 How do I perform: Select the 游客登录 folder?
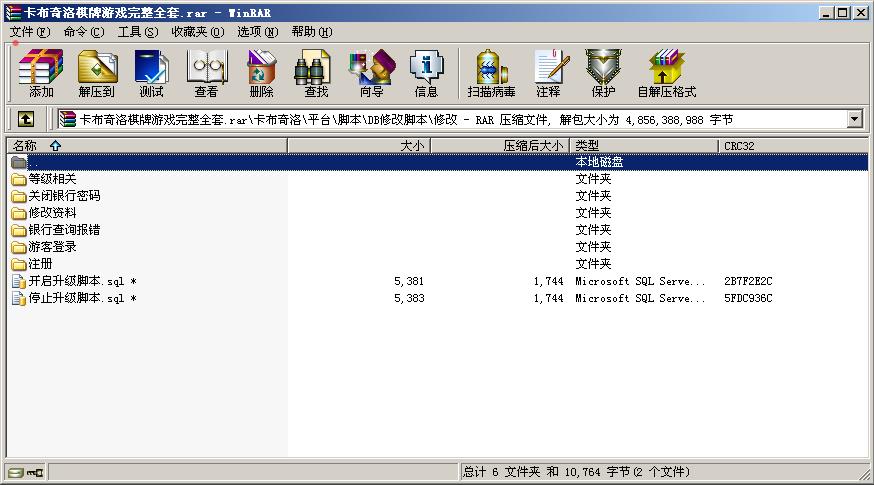click(x=52, y=247)
